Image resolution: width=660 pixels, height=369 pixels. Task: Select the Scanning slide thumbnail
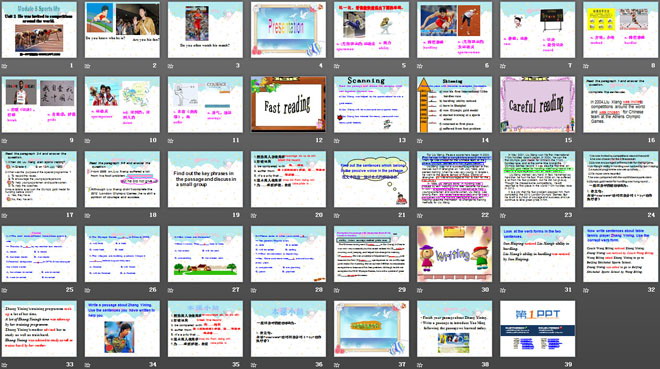(x=371, y=105)
